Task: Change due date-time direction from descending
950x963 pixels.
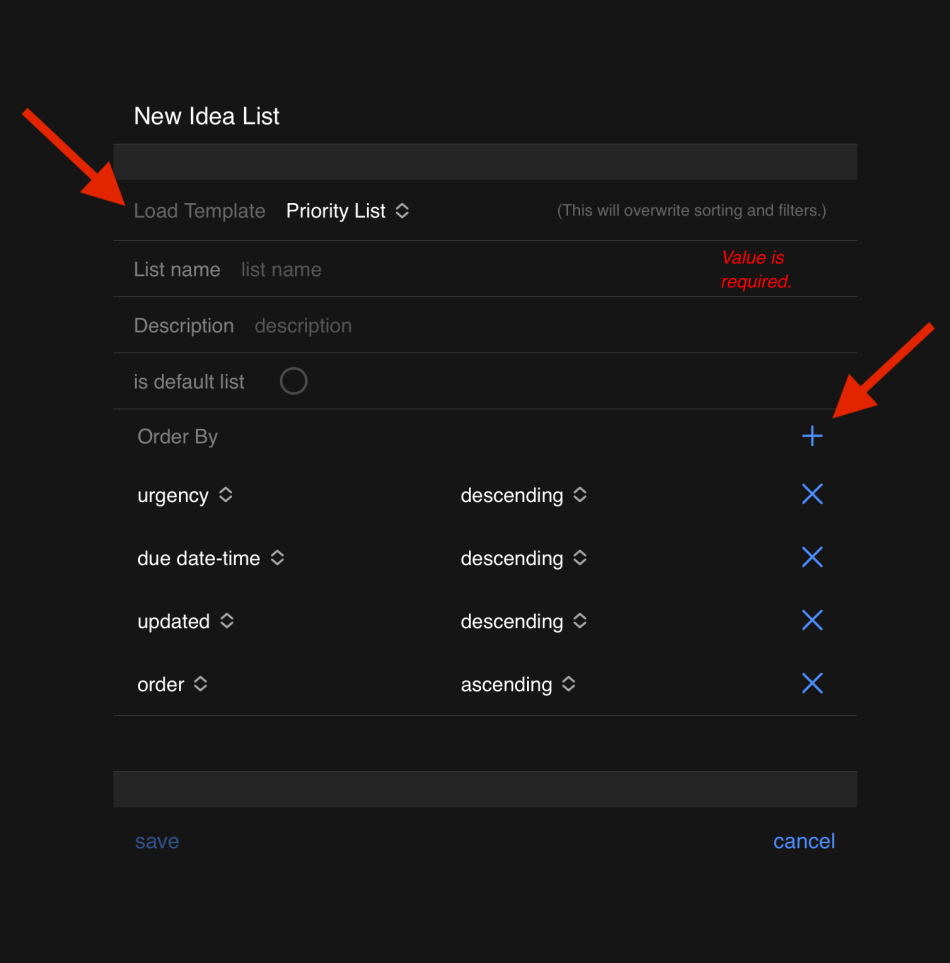Action: pos(523,559)
